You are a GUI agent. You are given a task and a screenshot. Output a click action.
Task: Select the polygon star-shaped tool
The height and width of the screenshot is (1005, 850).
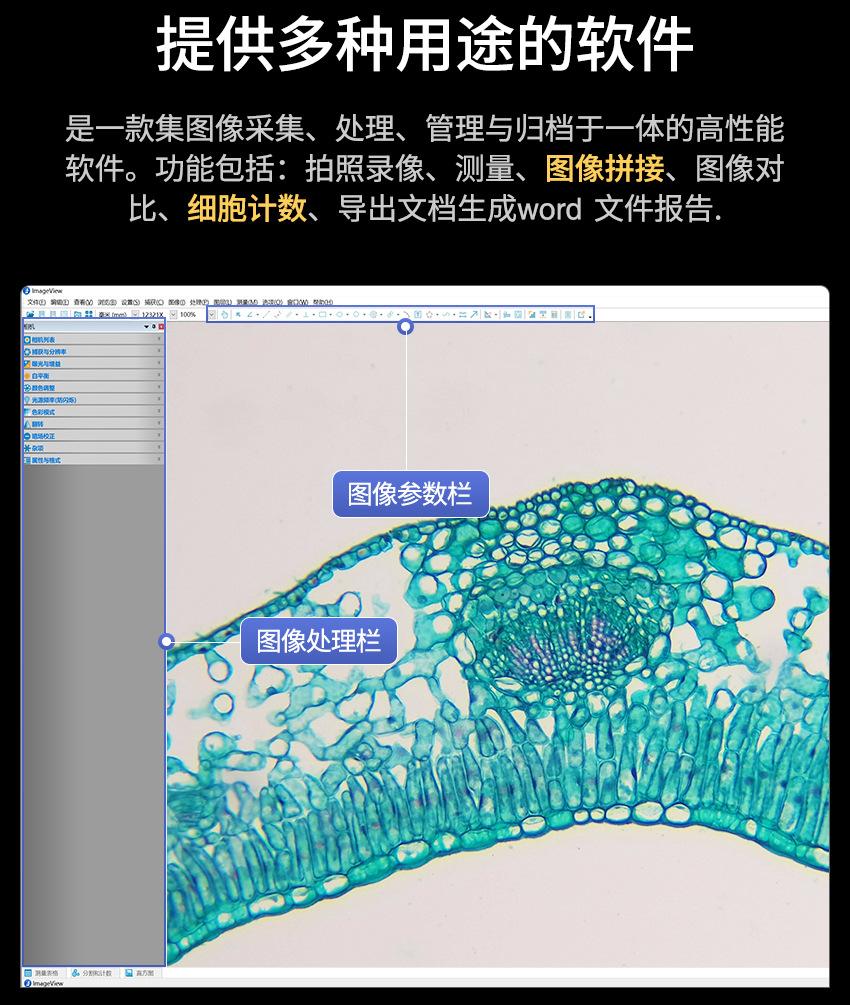[x=430, y=314]
